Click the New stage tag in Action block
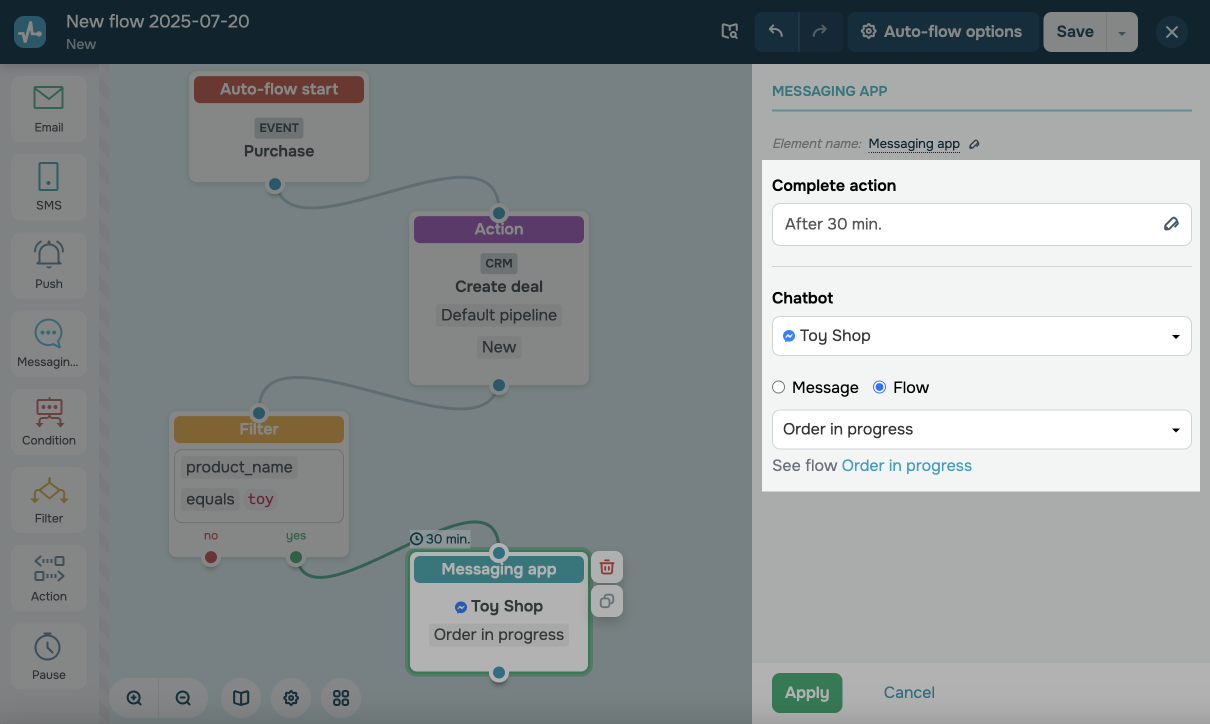The width and height of the screenshot is (1210, 724). 499,347
